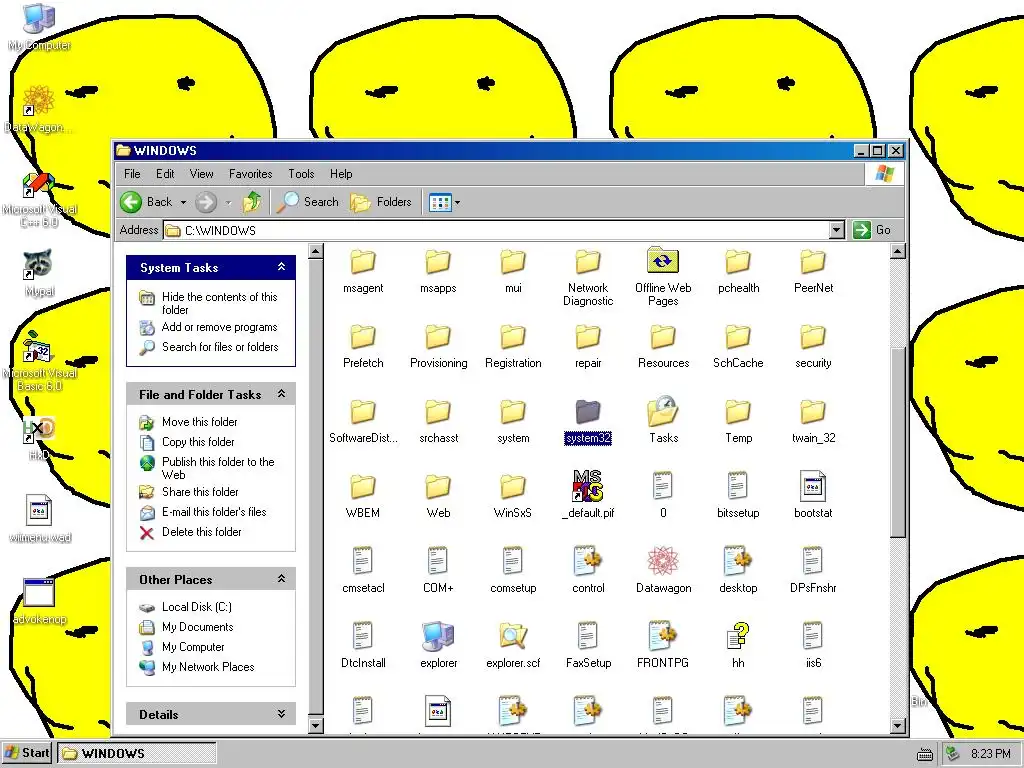Click the WINDOWS taskbar button
Viewport: 1024px width, 768px height.
coord(136,753)
